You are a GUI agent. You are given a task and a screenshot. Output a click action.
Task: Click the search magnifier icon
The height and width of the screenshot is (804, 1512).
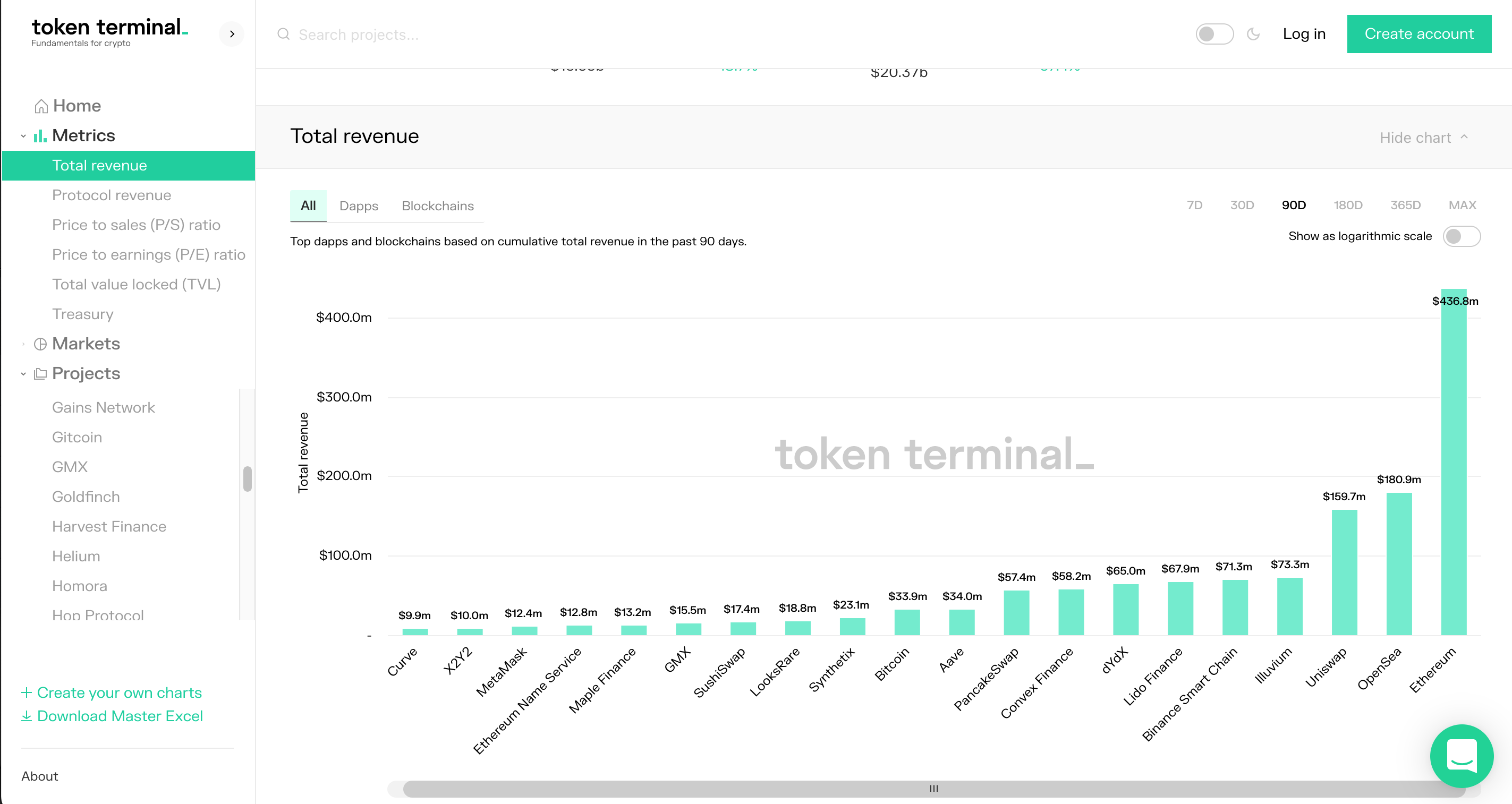pyautogui.click(x=284, y=34)
